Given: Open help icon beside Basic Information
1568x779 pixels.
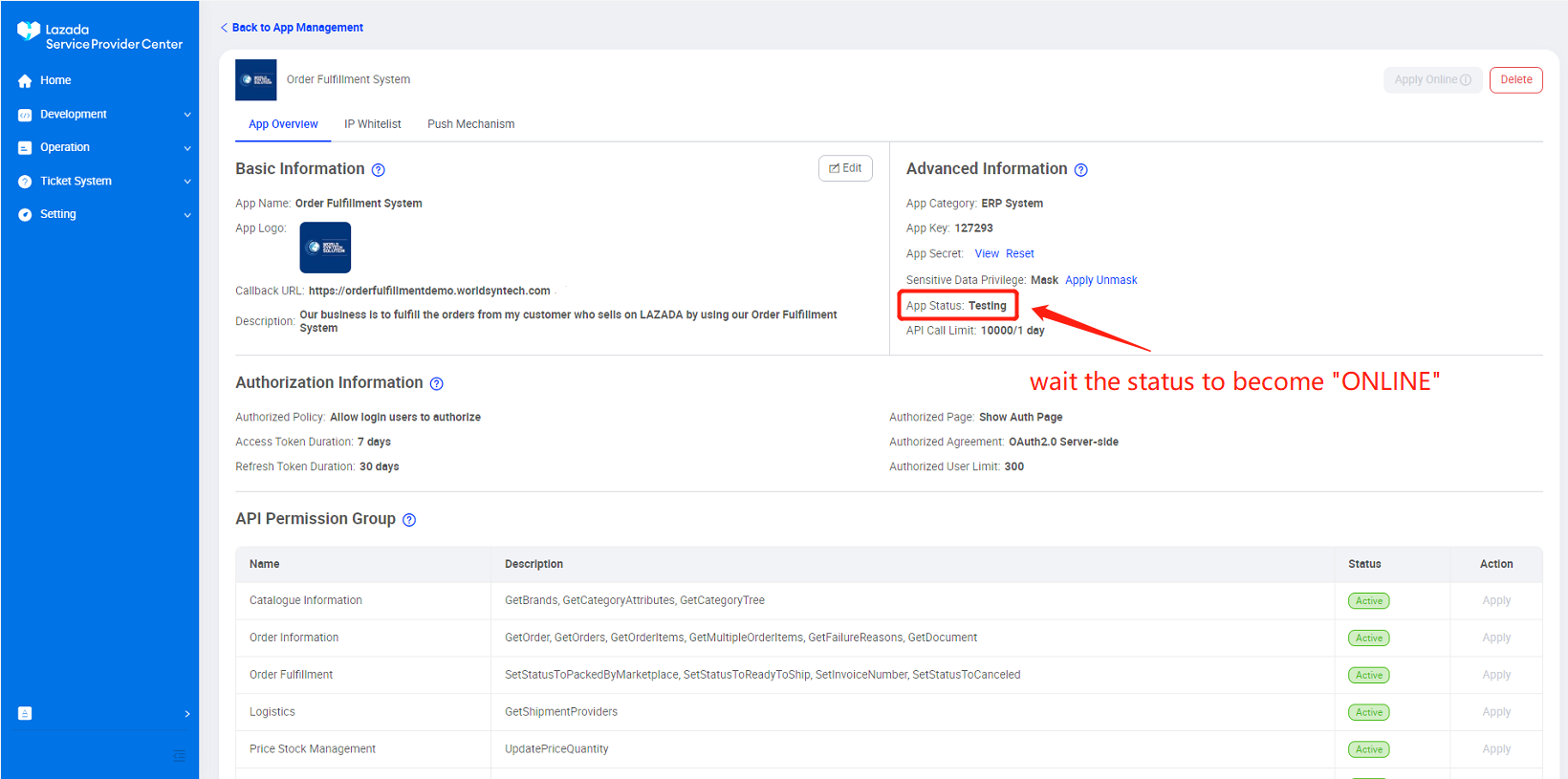Looking at the screenshot, I should [x=379, y=170].
